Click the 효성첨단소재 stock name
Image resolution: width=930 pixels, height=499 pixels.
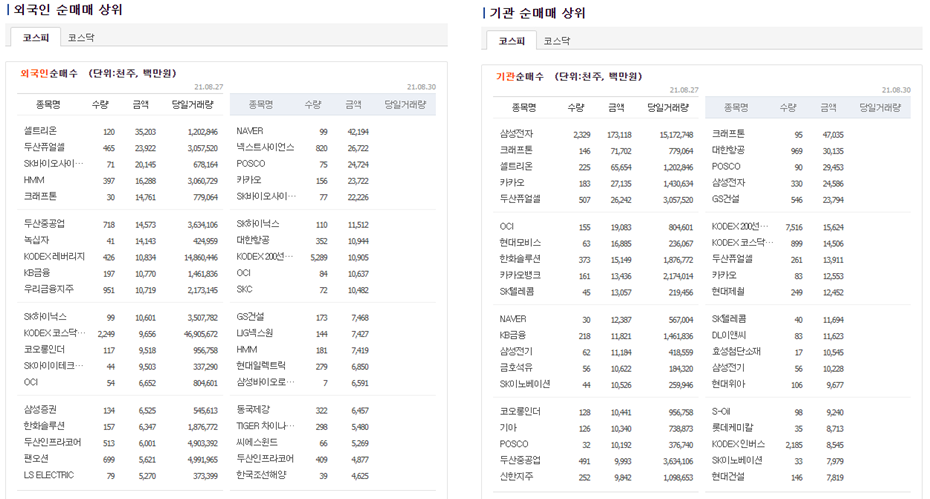[x=737, y=351]
